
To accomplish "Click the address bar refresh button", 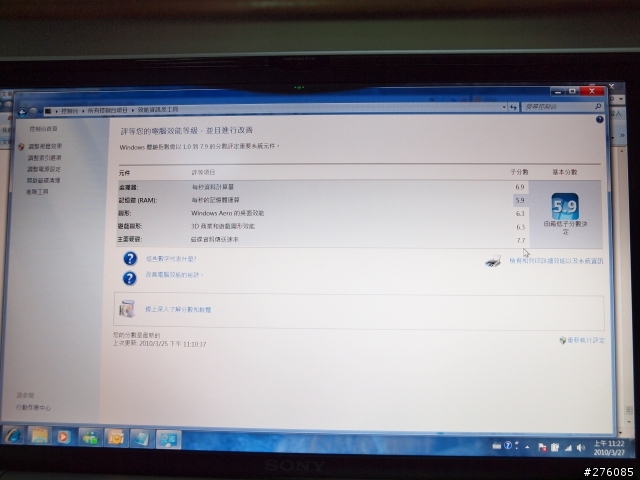I will tap(513, 107).
